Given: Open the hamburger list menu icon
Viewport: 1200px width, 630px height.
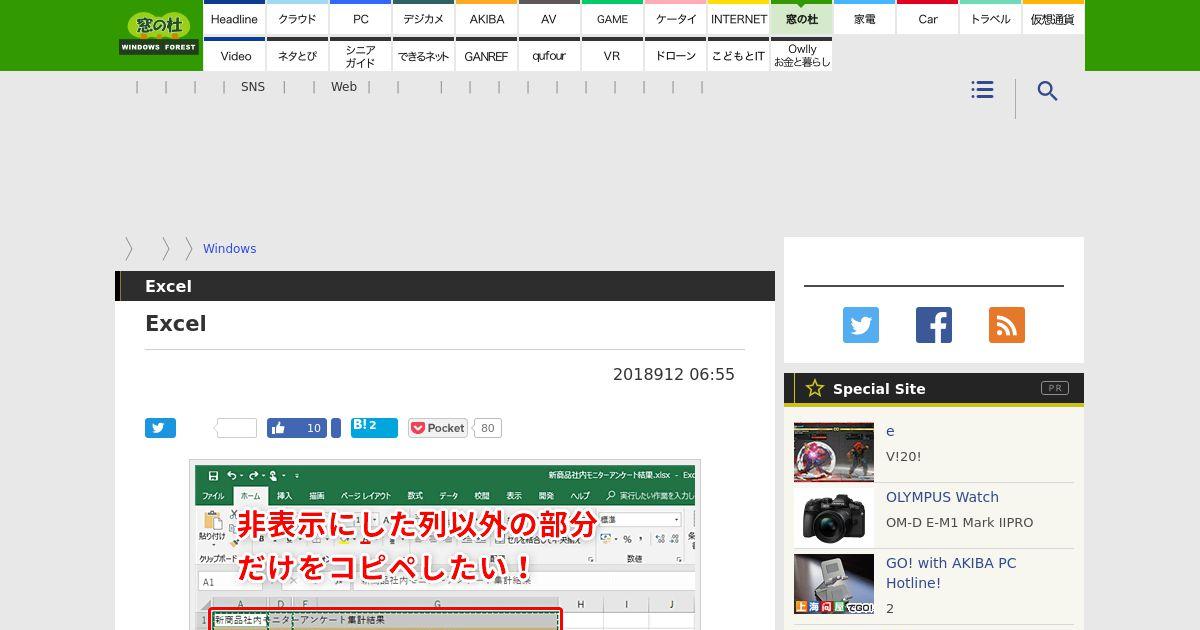Looking at the screenshot, I should [x=982, y=90].
